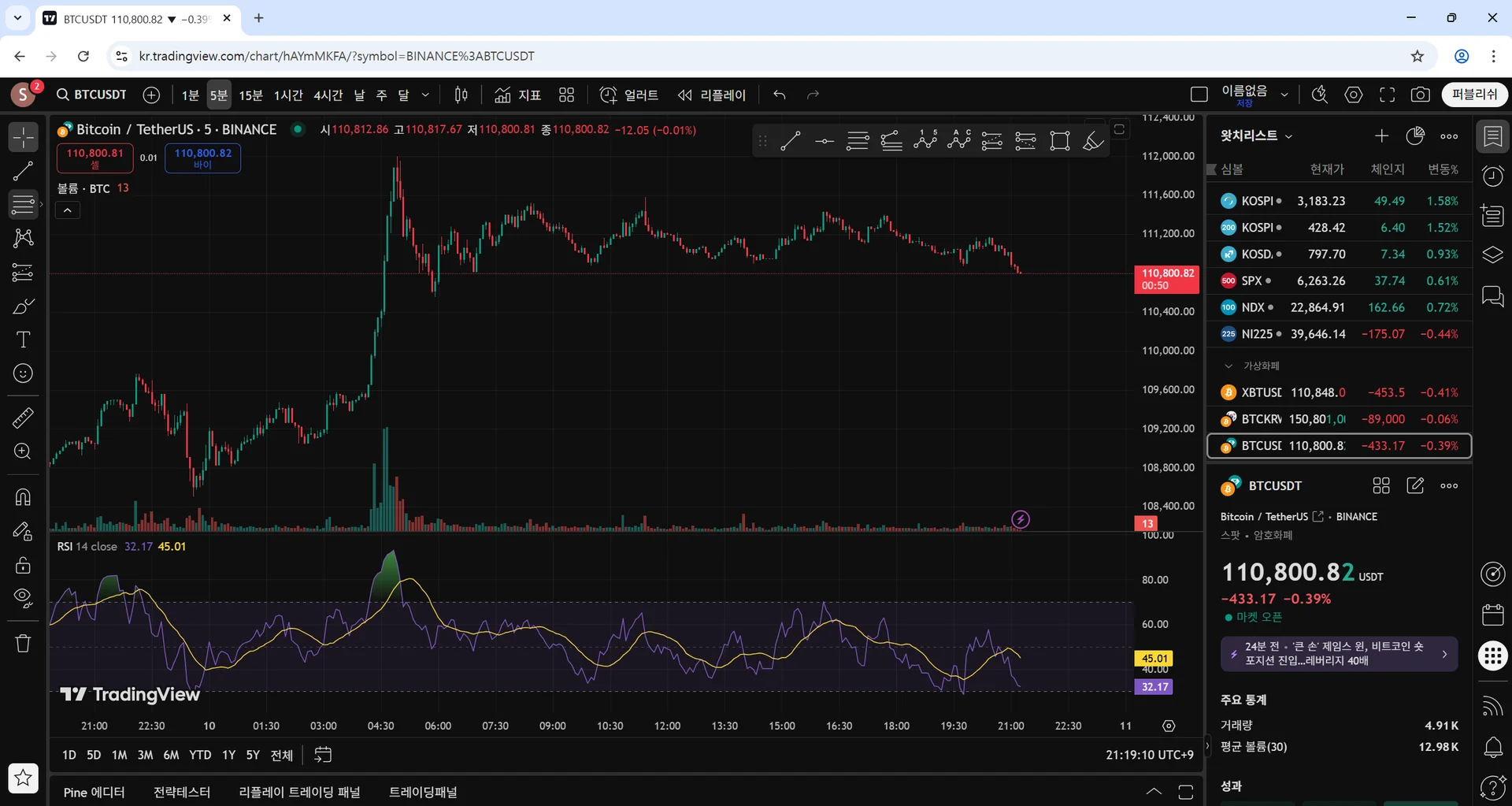Toggle the bottom panel collapse chevron
The width and height of the screenshot is (1512, 806).
tap(1154, 791)
